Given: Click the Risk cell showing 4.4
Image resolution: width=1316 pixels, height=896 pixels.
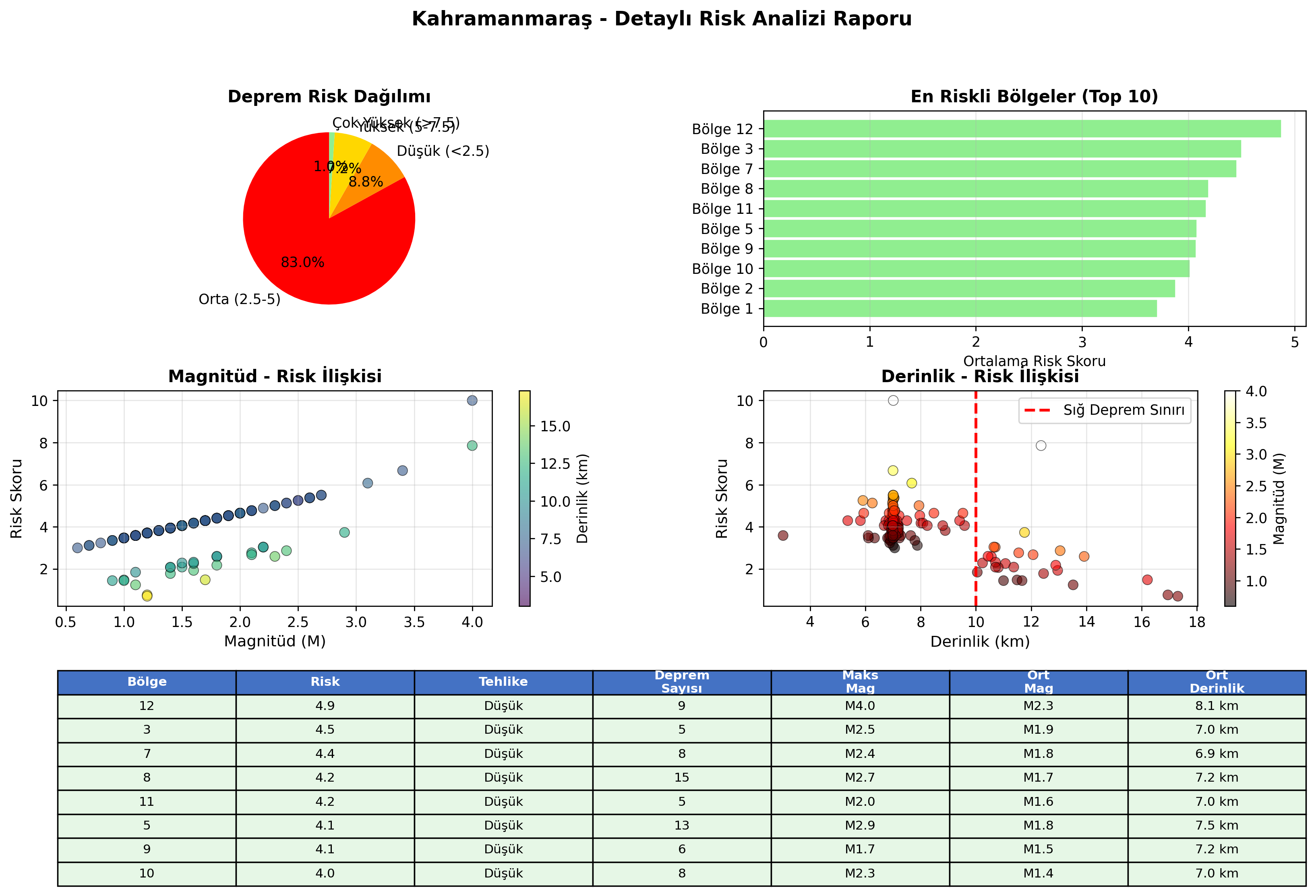Looking at the screenshot, I should [x=325, y=754].
